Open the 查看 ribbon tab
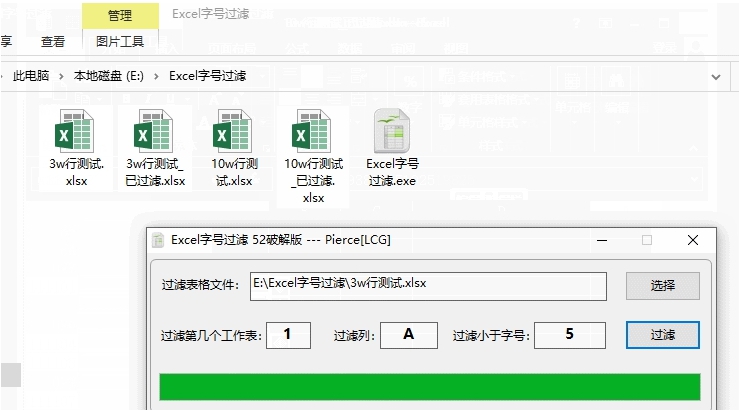 coord(53,41)
